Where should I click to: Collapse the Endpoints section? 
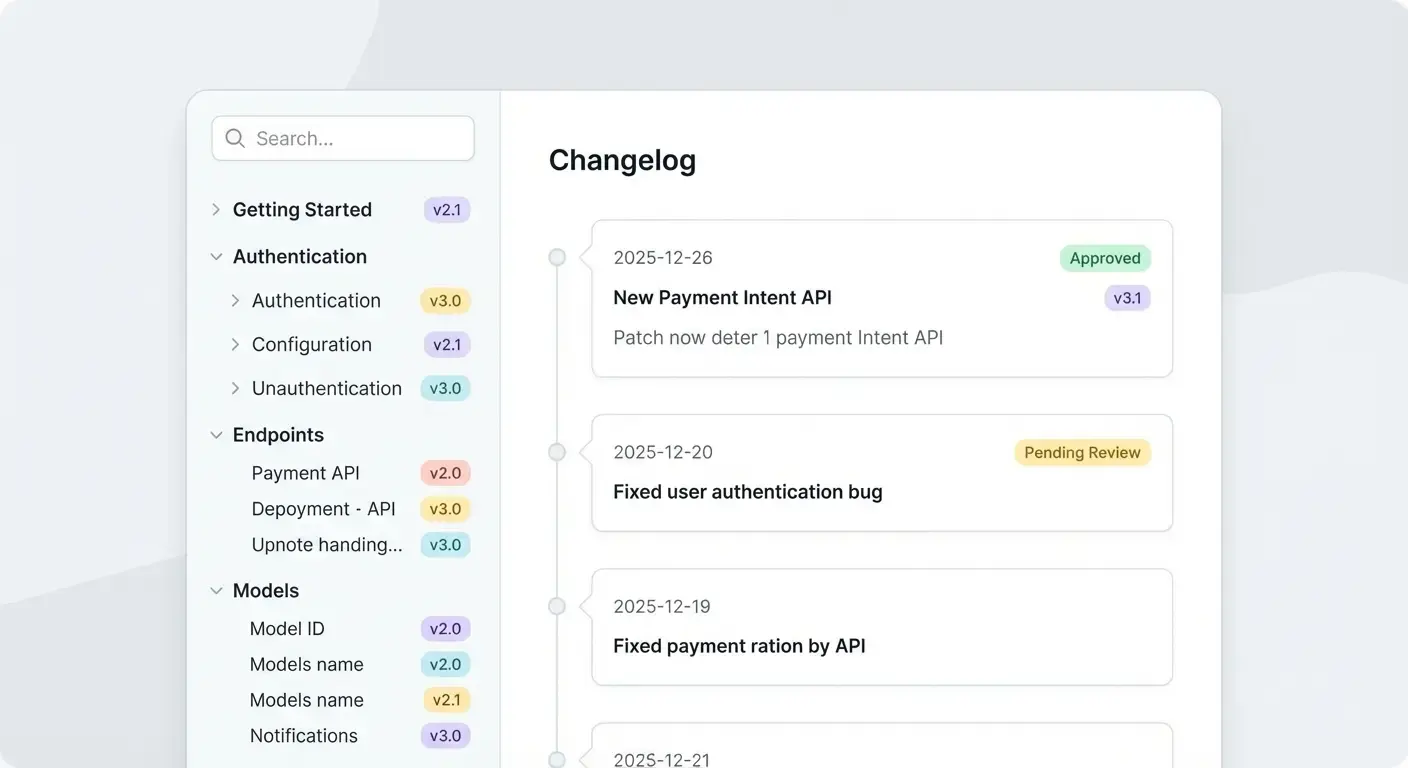click(216, 434)
